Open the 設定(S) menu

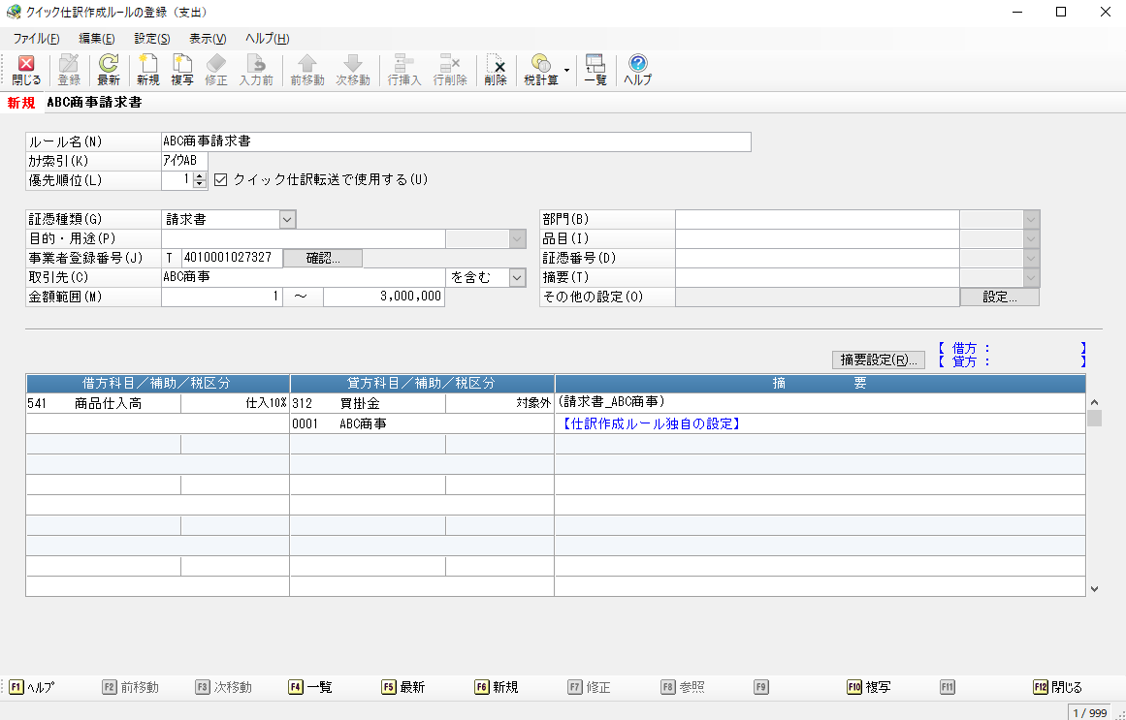152,39
